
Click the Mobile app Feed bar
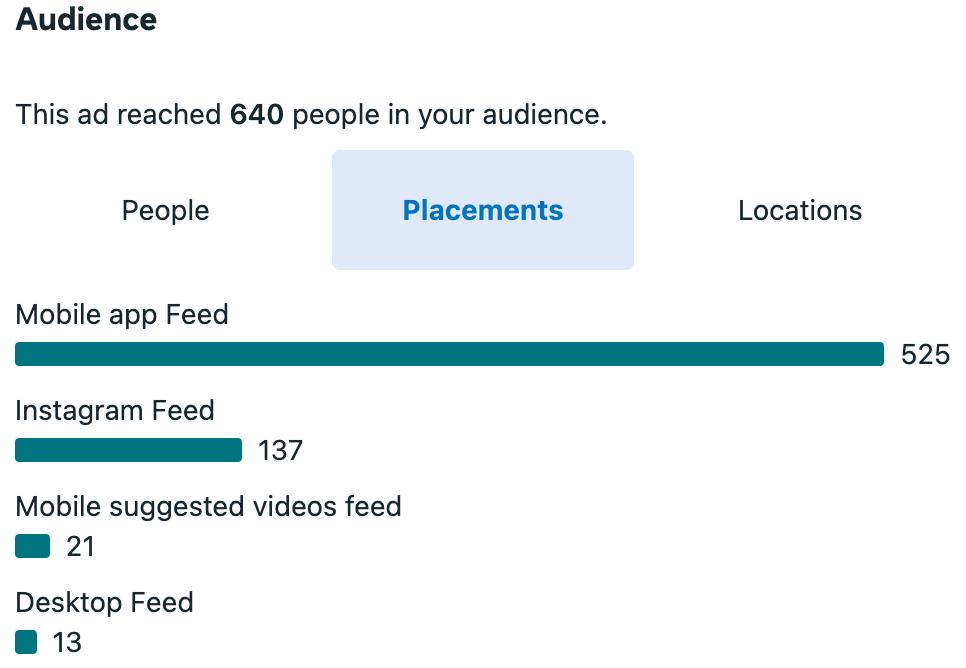(x=449, y=354)
